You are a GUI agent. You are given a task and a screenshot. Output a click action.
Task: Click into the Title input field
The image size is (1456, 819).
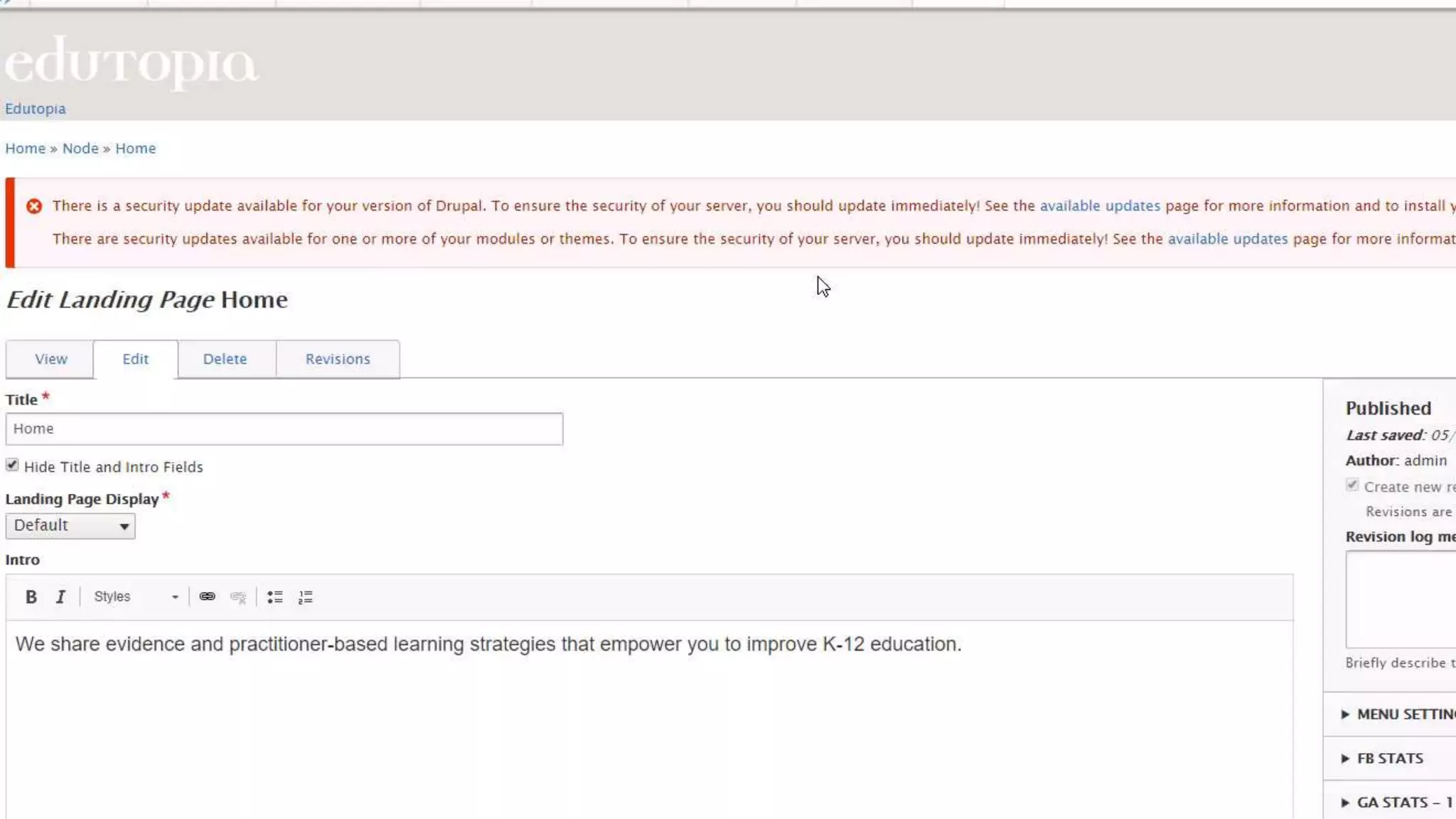(284, 429)
